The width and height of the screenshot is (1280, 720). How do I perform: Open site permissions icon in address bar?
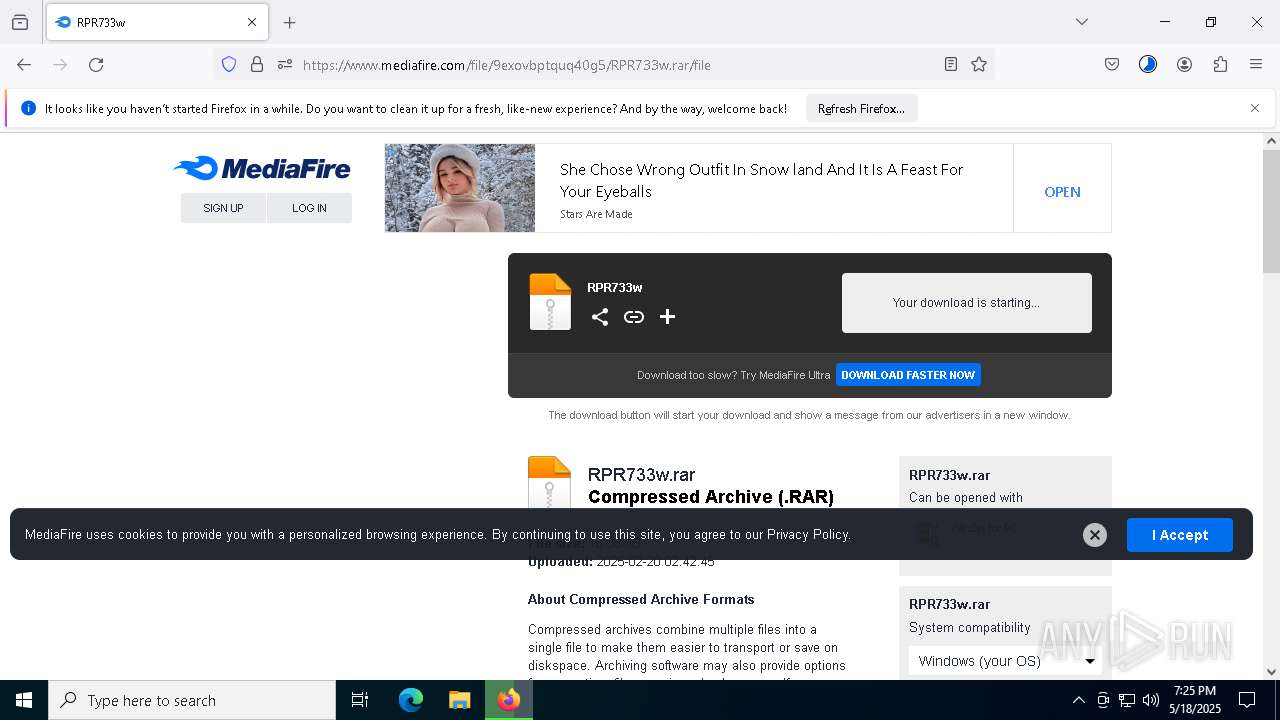[285, 64]
